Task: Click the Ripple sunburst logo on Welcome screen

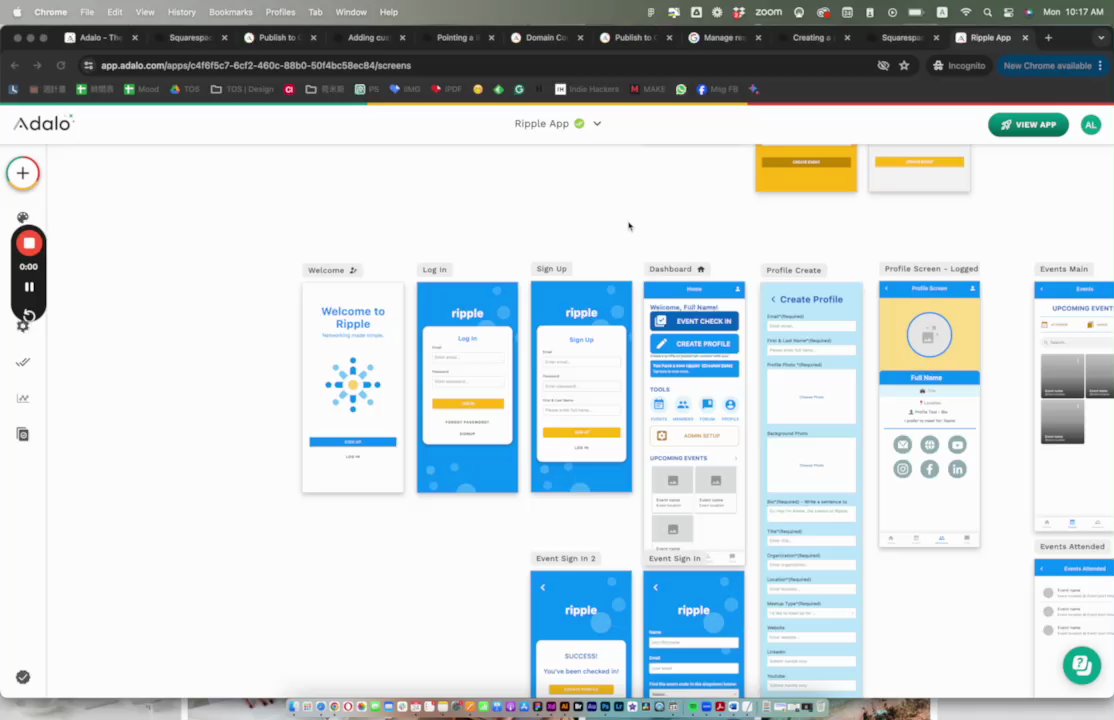Action: point(353,385)
